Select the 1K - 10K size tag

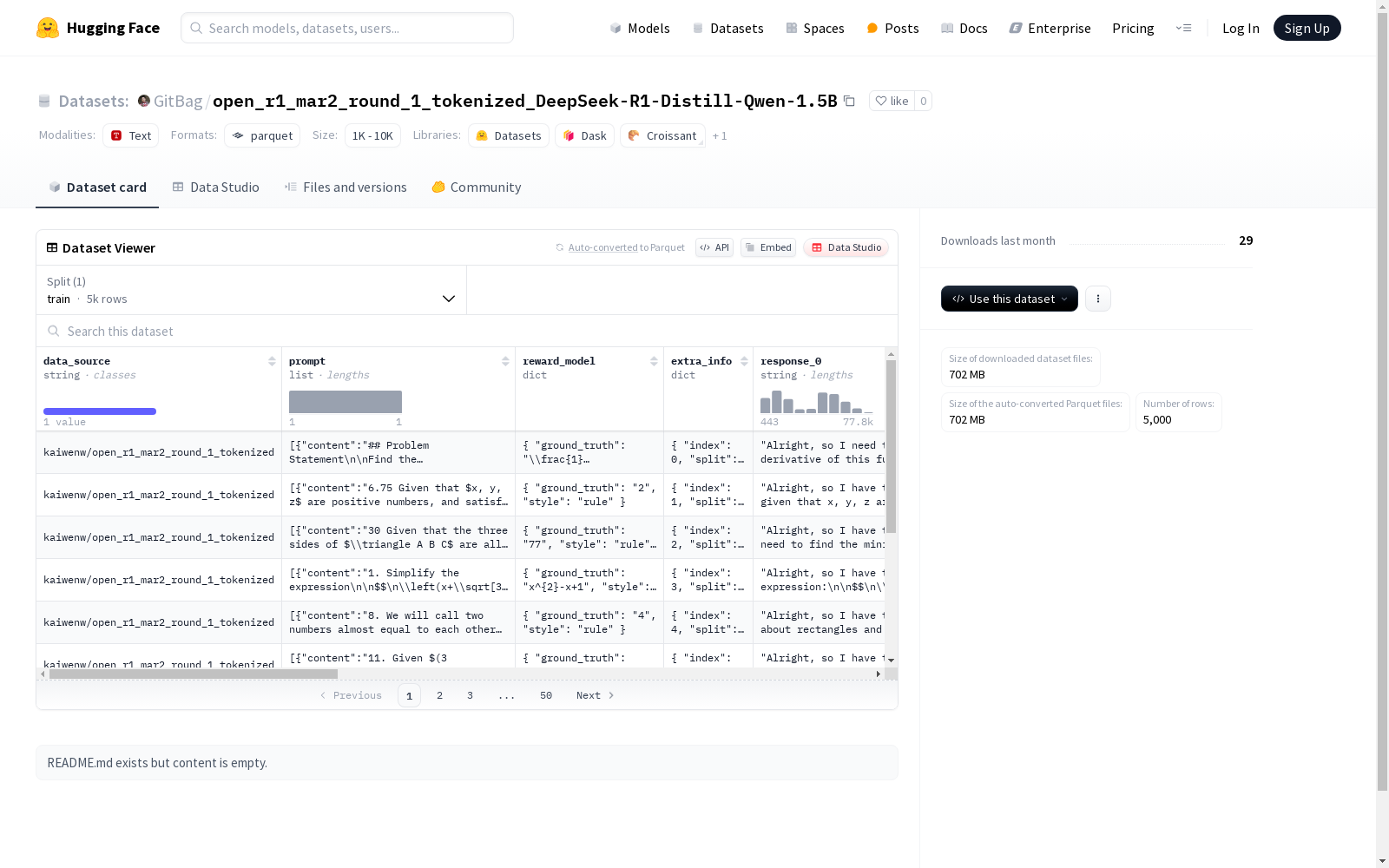[x=372, y=135]
